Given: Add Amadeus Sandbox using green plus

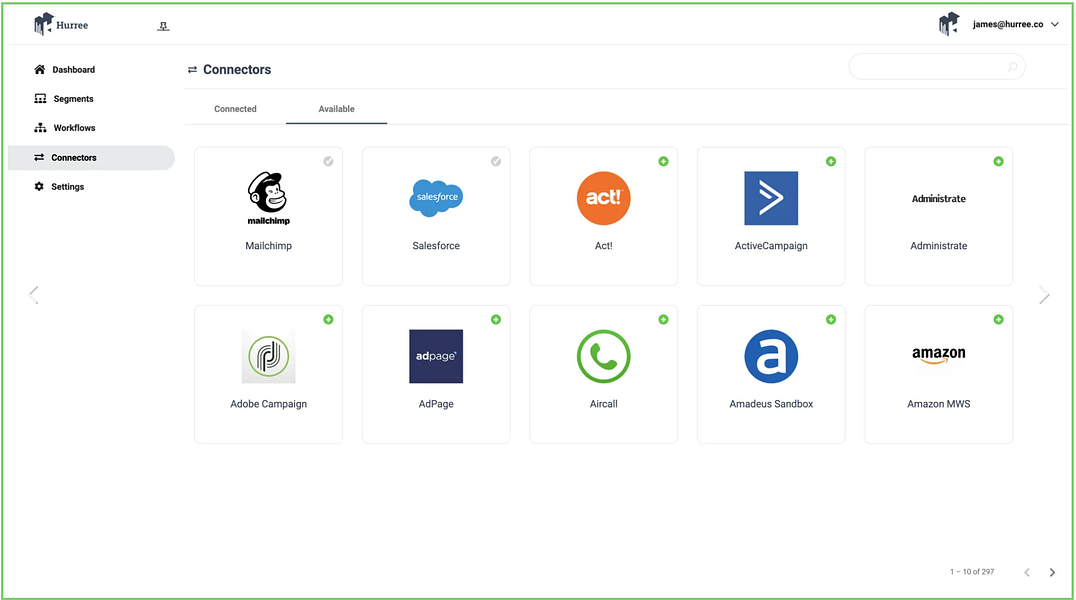Looking at the screenshot, I should coord(831,319).
